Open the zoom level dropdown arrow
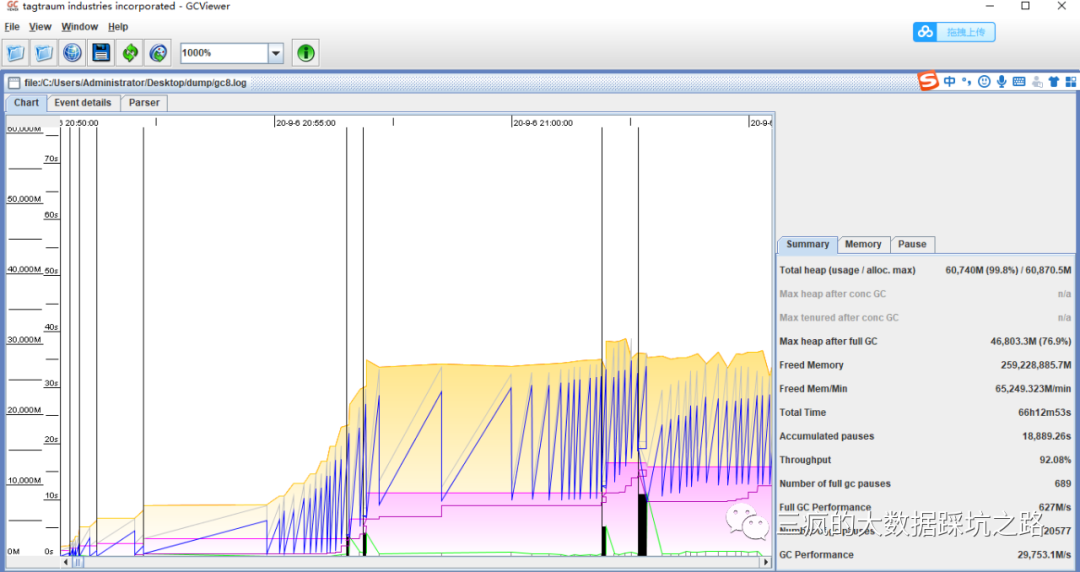 (x=276, y=53)
